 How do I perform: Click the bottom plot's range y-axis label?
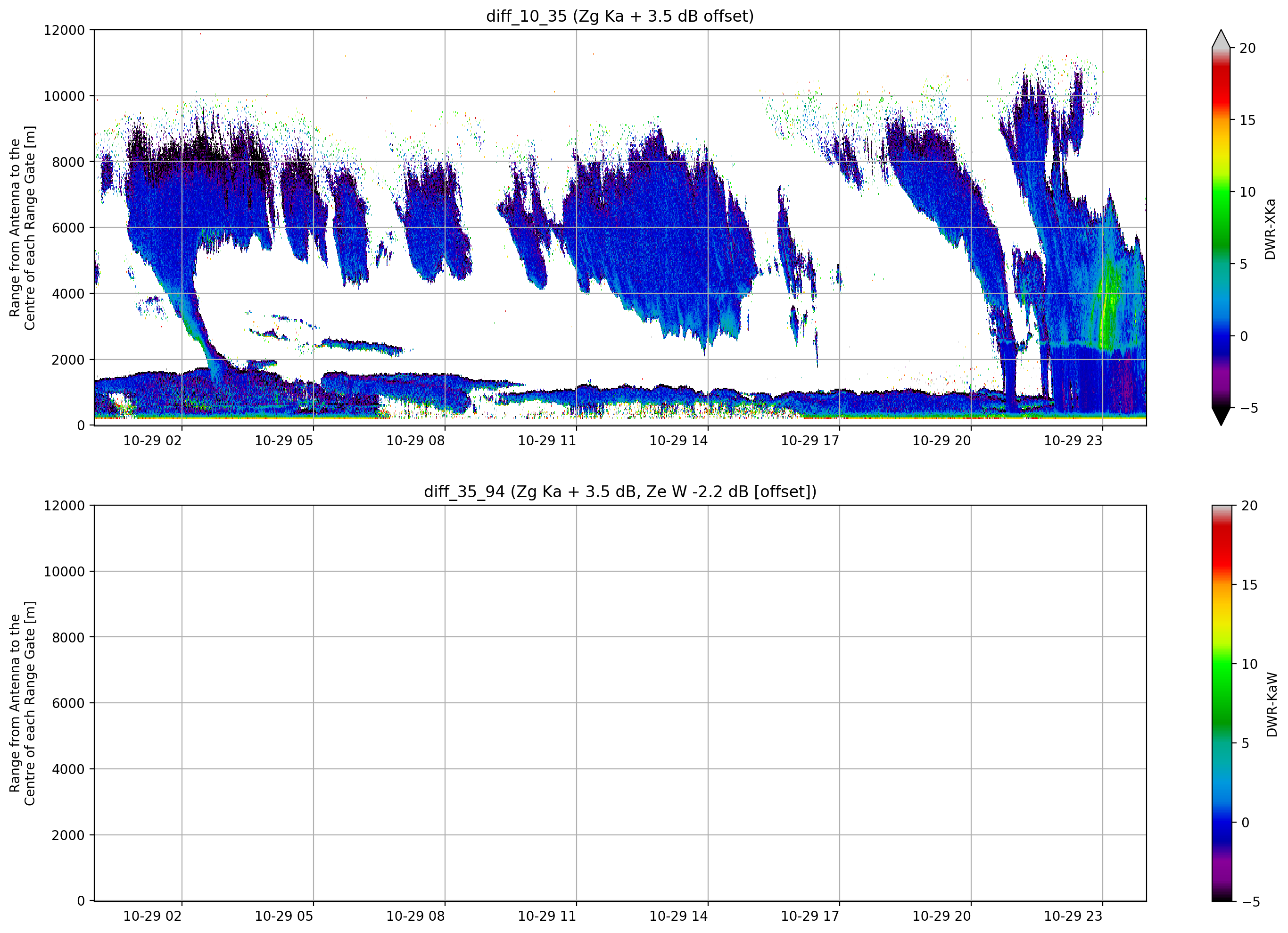coord(22,703)
